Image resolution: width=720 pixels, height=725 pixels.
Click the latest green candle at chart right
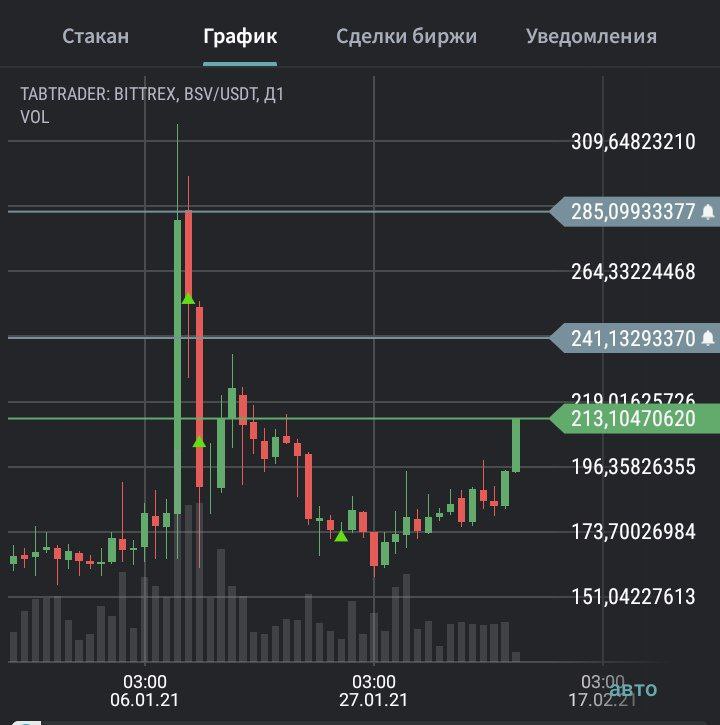point(516,446)
